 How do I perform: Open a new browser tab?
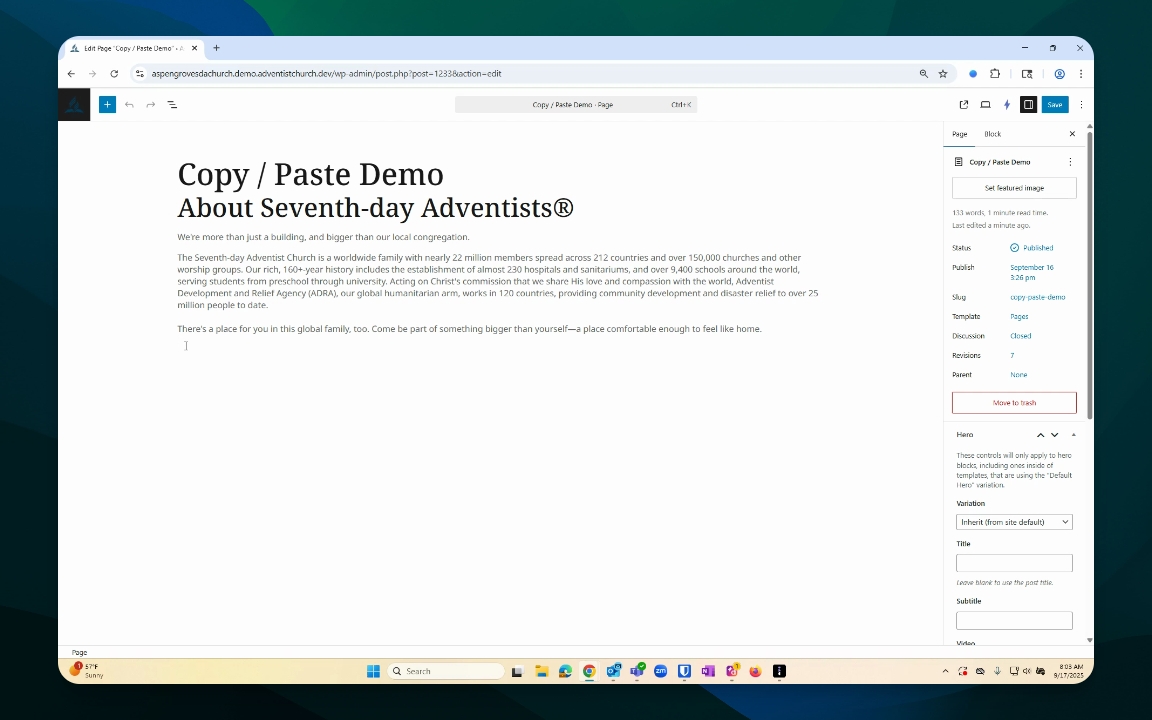(216, 48)
